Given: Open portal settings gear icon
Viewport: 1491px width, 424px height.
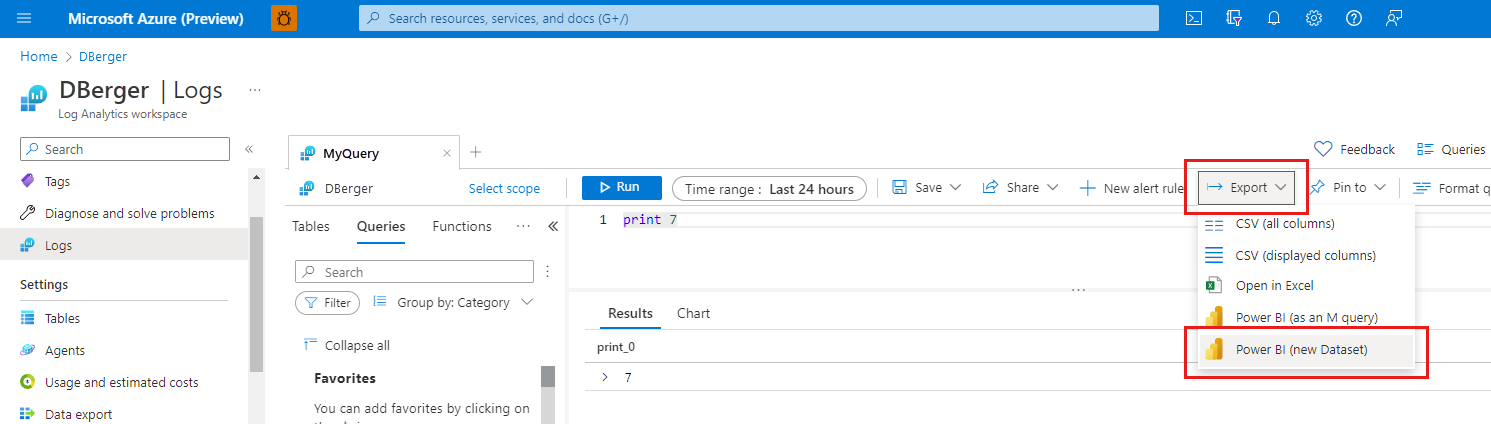Looking at the screenshot, I should click(x=1314, y=18).
